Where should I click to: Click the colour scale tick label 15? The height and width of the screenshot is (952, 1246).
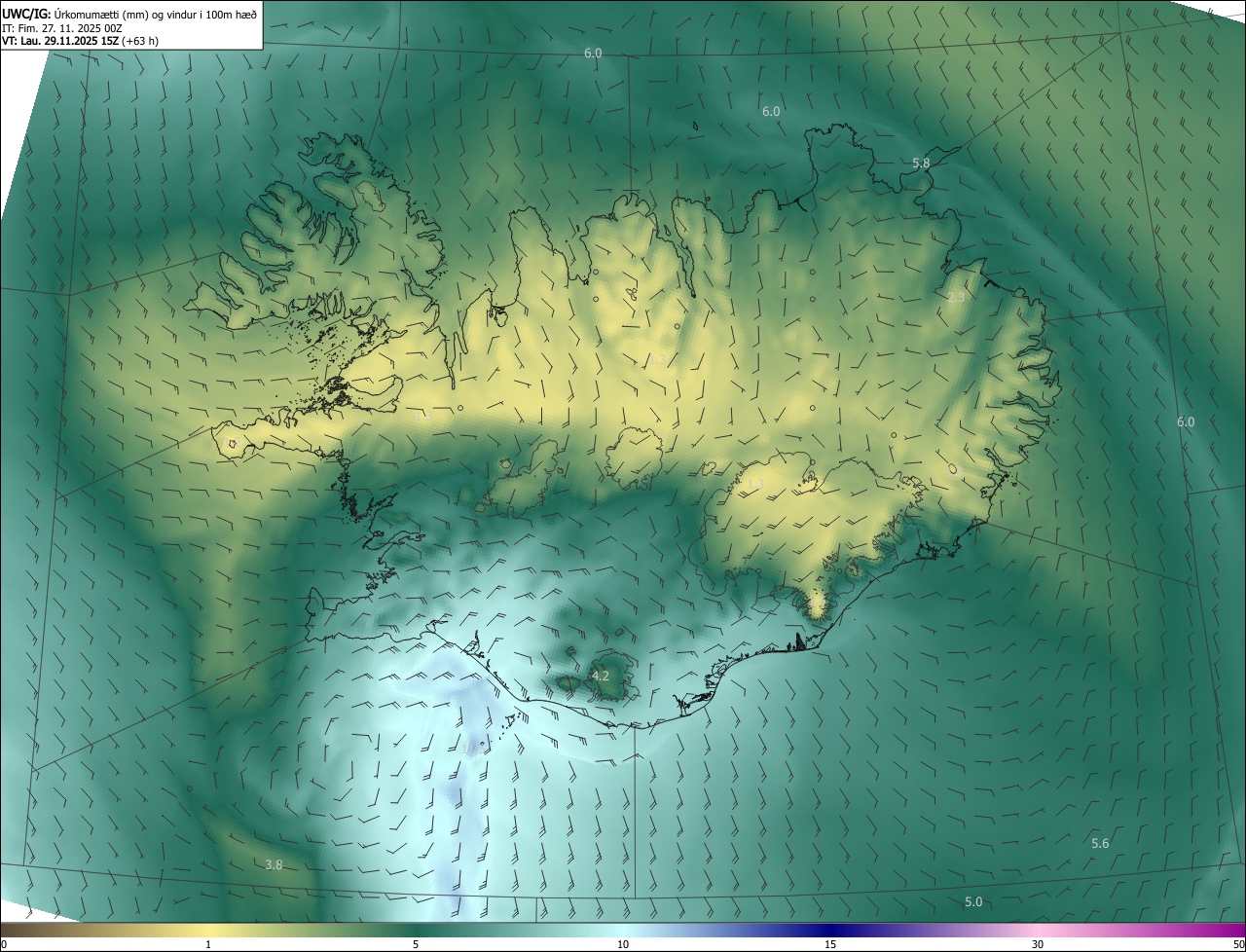[x=830, y=944]
